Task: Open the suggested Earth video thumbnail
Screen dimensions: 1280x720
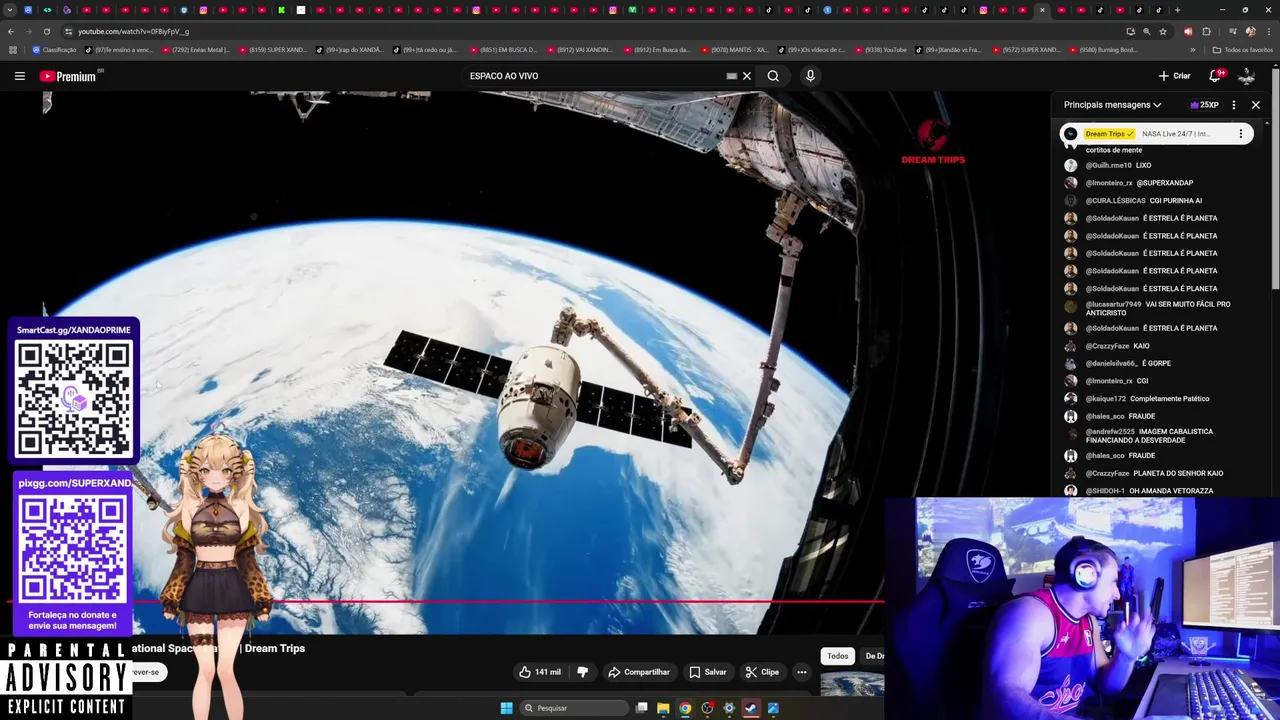Action: click(x=852, y=685)
